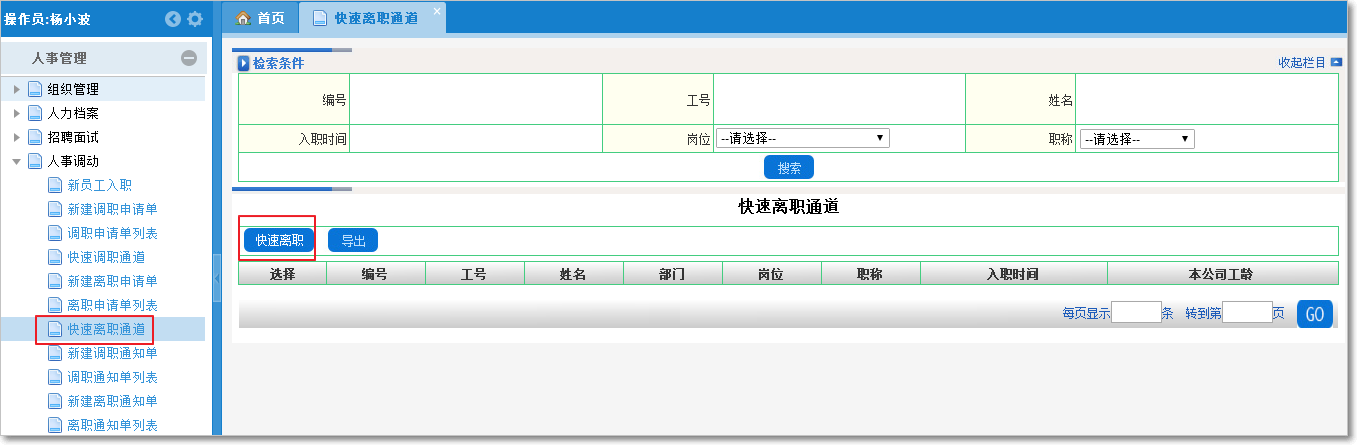This screenshot has width=1357, height=445.
Task: Collapse the 人事调动 tree node
Action: click(17, 161)
